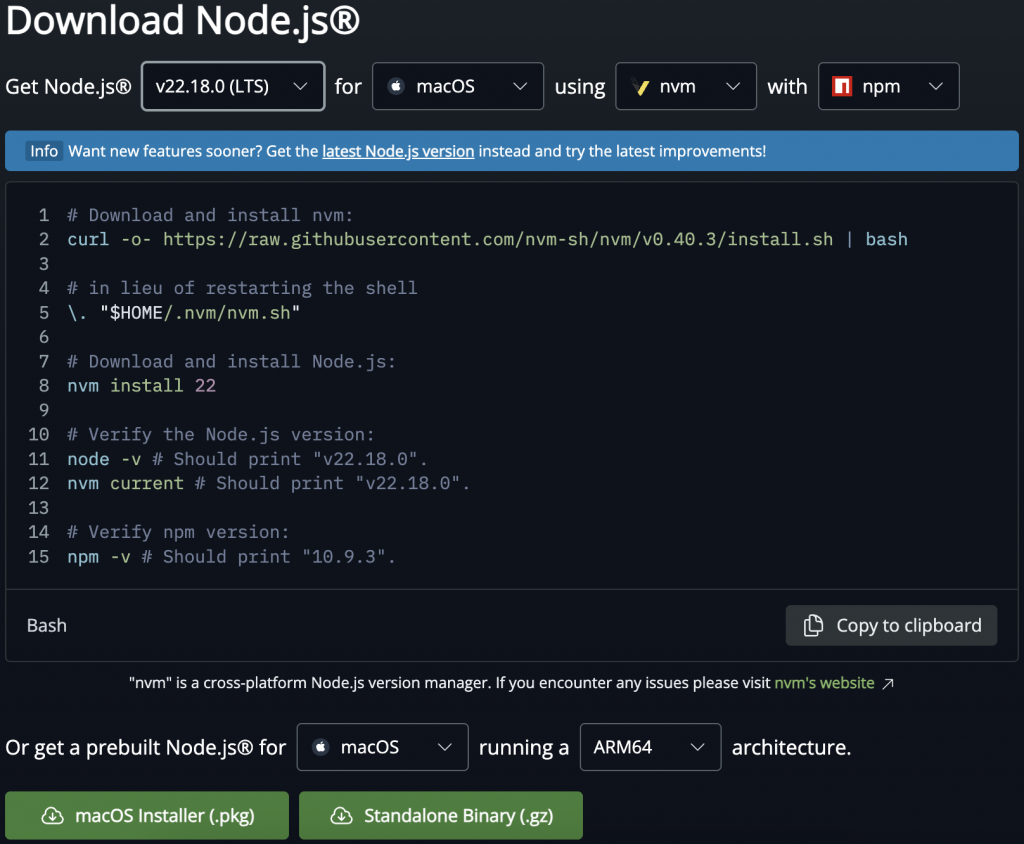Viewport: 1024px width, 844px height.
Task: Click the "# Verify npm version:" comment
Action: 178,532
